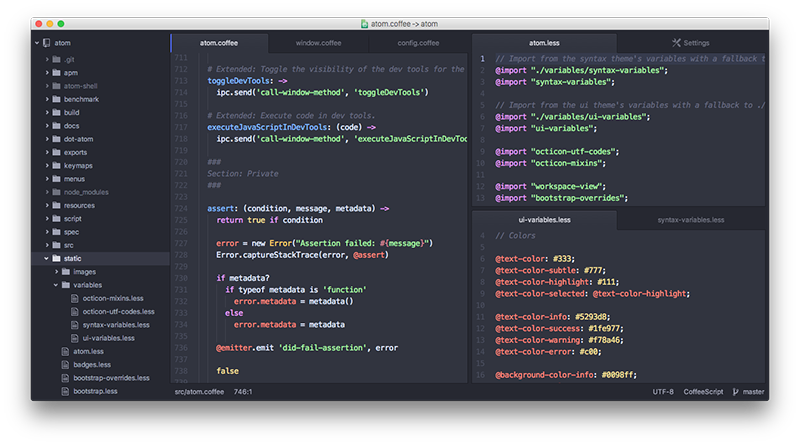Open the config.coffee tab
The height and width of the screenshot is (445, 800).
417,43
